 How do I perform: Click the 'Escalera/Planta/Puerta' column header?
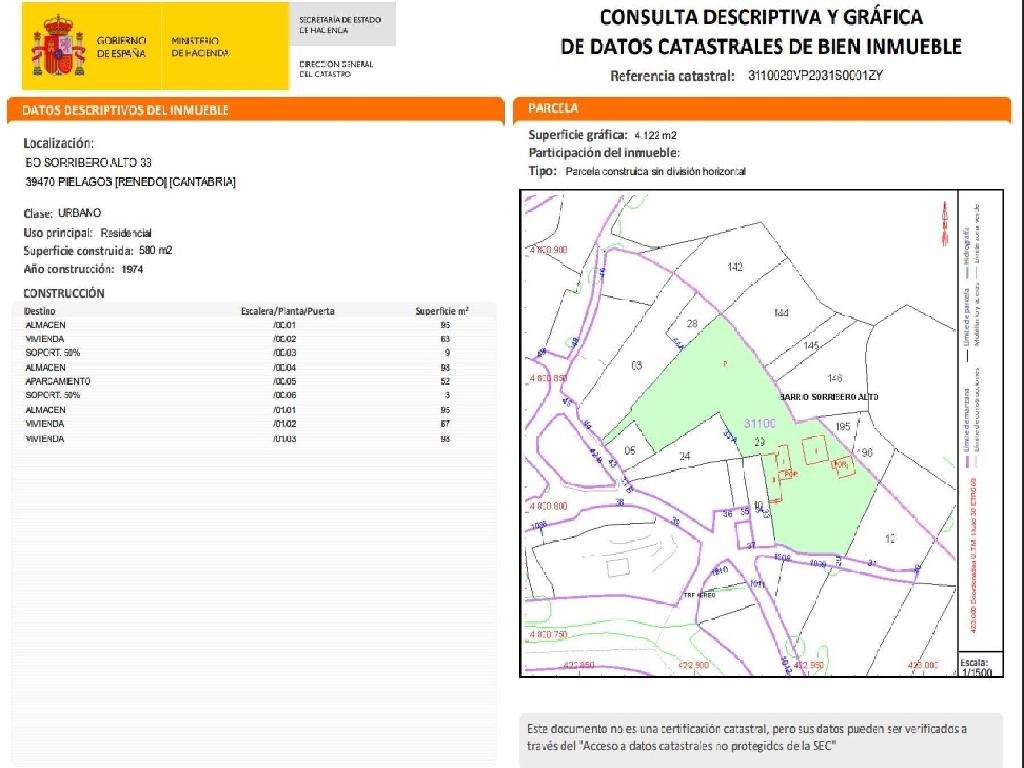coord(287,312)
